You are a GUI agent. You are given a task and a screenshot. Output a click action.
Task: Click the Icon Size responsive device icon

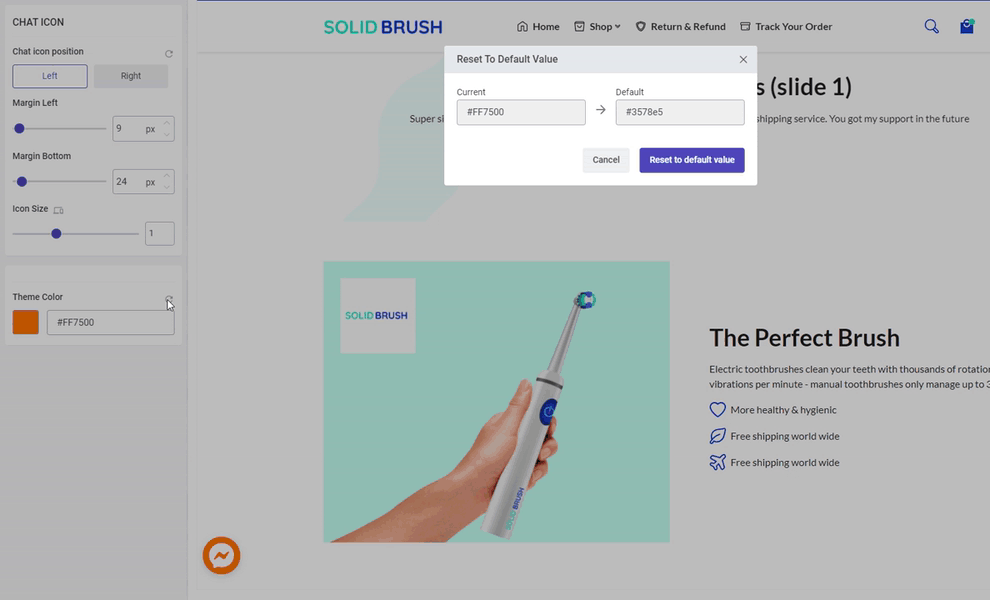(x=58, y=210)
